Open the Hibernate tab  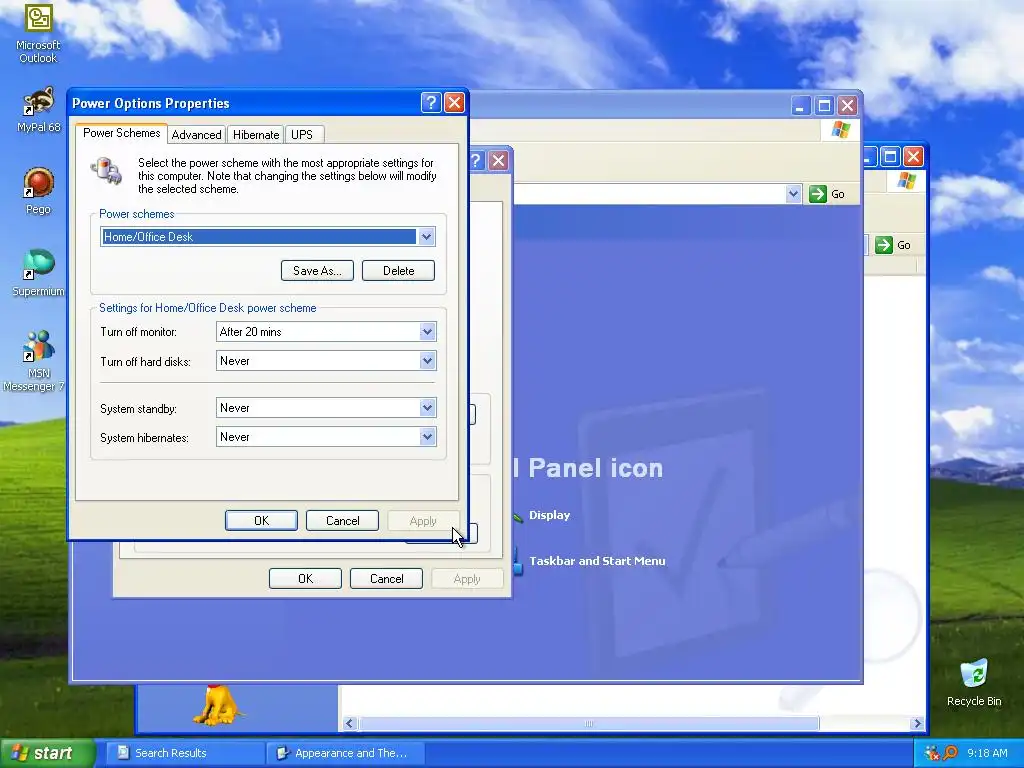click(256, 135)
